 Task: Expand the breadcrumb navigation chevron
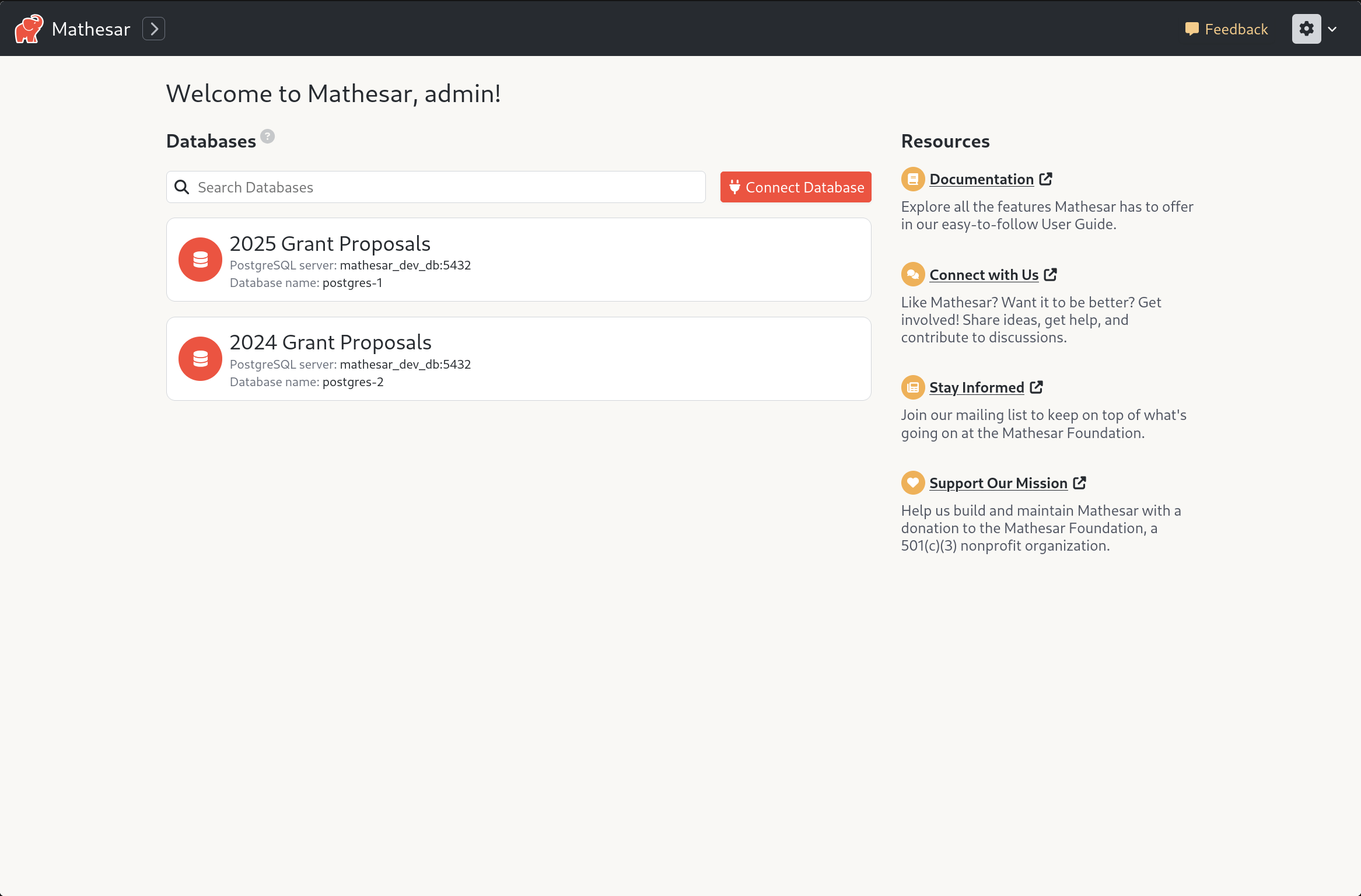click(155, 28)
